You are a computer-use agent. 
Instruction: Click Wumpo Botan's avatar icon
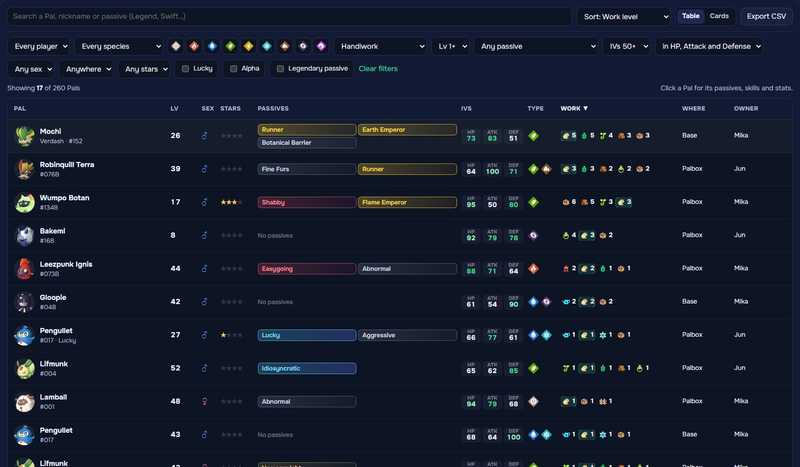24,203
